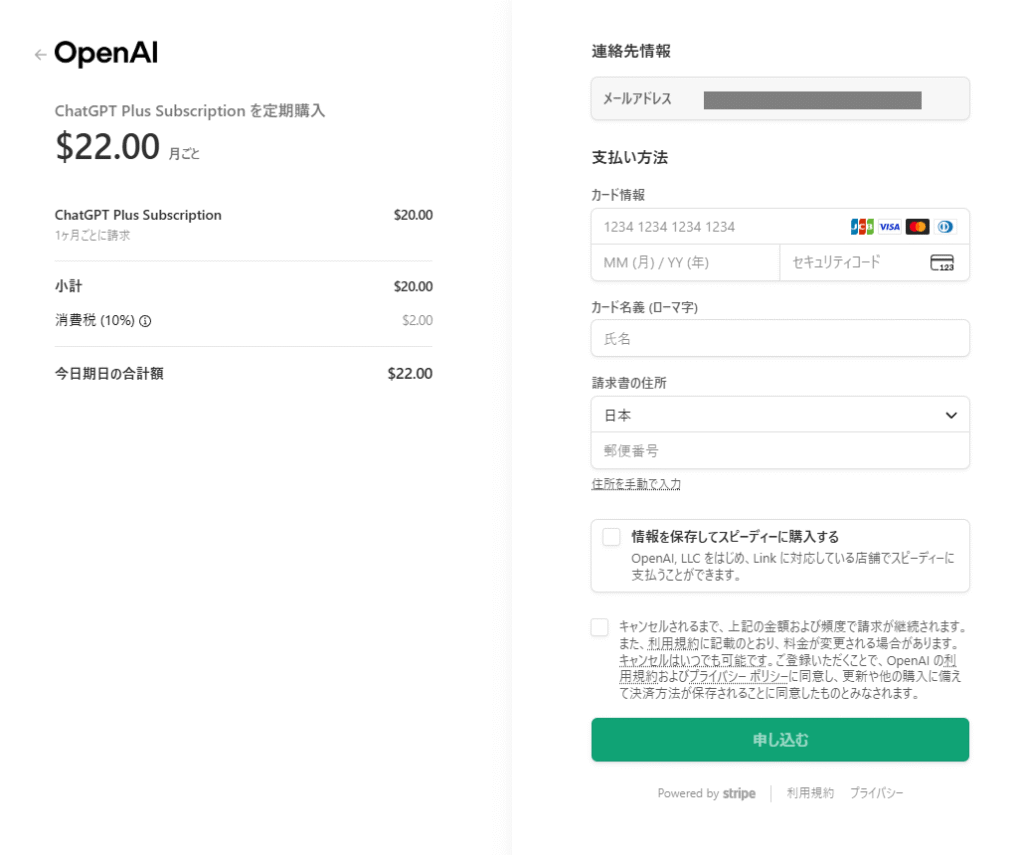Screen dimensions: 1024x855
Task: Click the back arrow beside OpenAI logo
Action: coord(40,55)
